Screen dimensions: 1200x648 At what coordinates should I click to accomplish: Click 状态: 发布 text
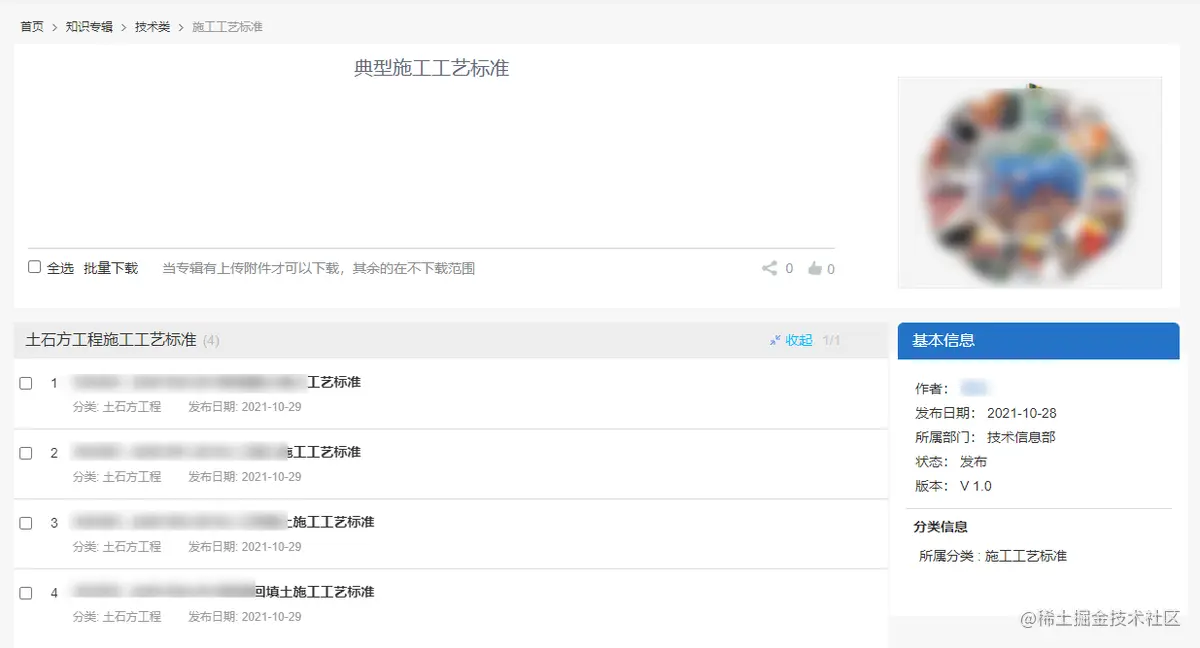[x=950, y=462]
